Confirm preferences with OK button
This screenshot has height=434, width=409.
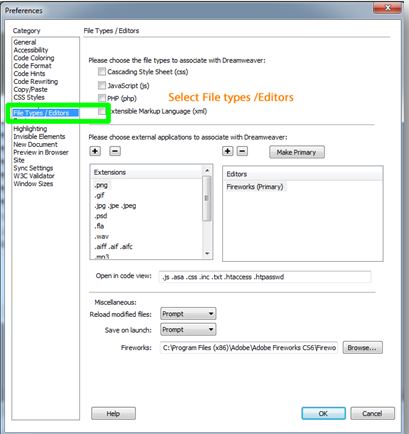(x=323, y=414)
